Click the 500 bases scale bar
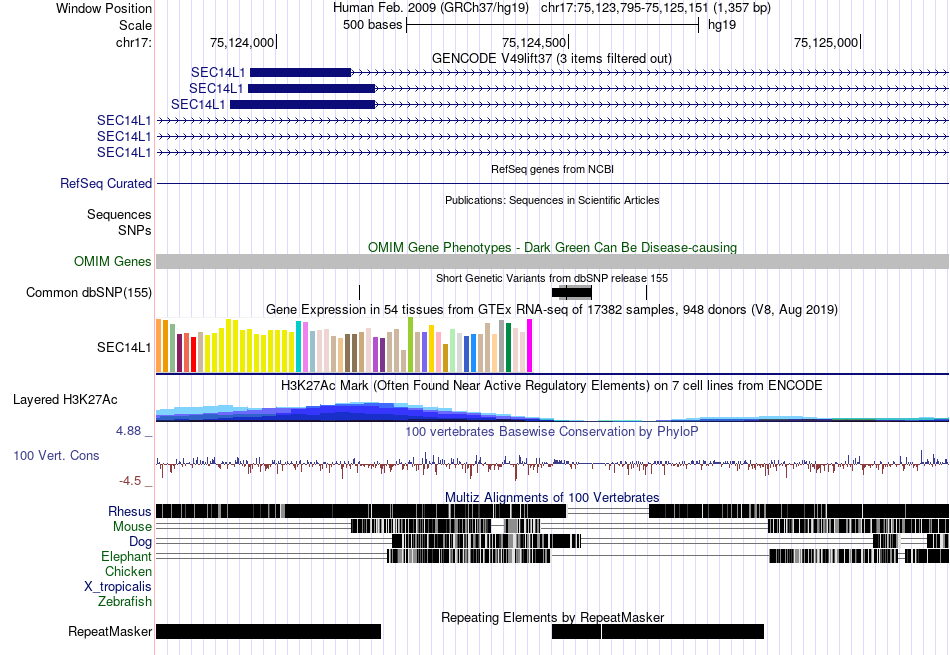The image size is (950, 655). (x=552, y=25)
